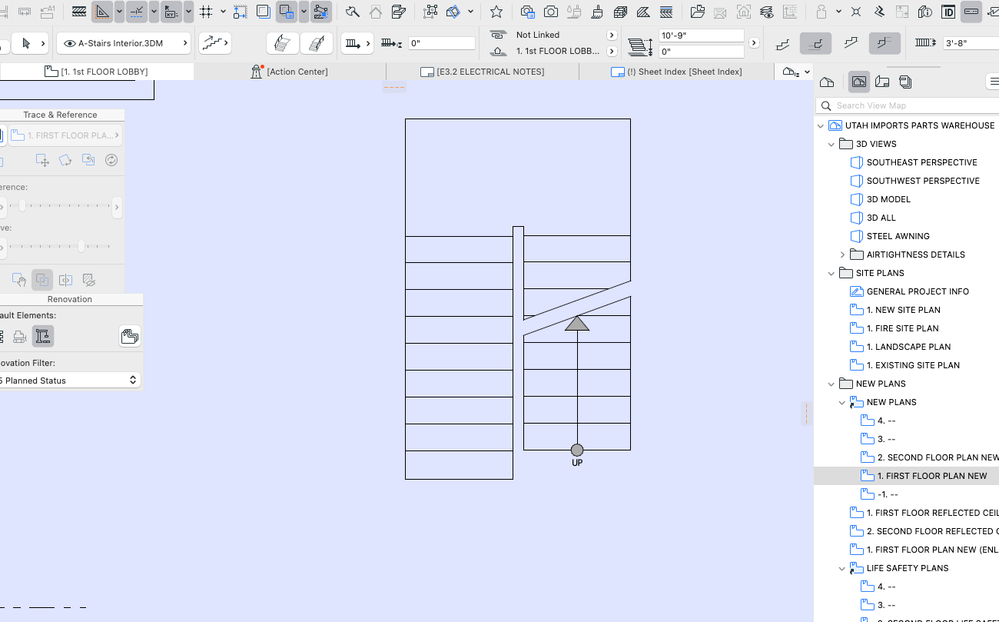Select the second highlighted stair structure icon
The width and height of the screenshot is (999, 622).
point(816,43)
